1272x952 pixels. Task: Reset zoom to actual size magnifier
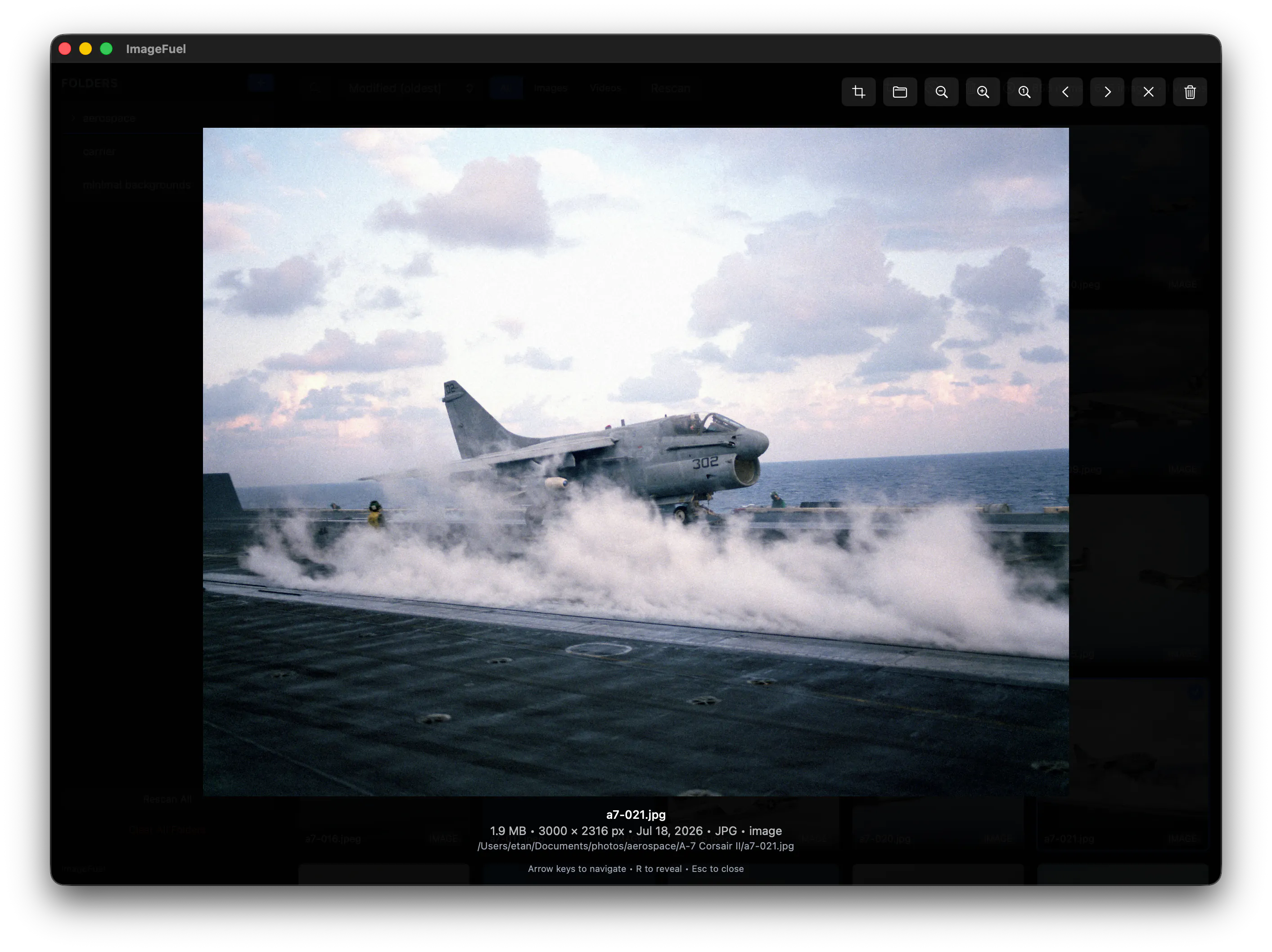pos(1024,92)
